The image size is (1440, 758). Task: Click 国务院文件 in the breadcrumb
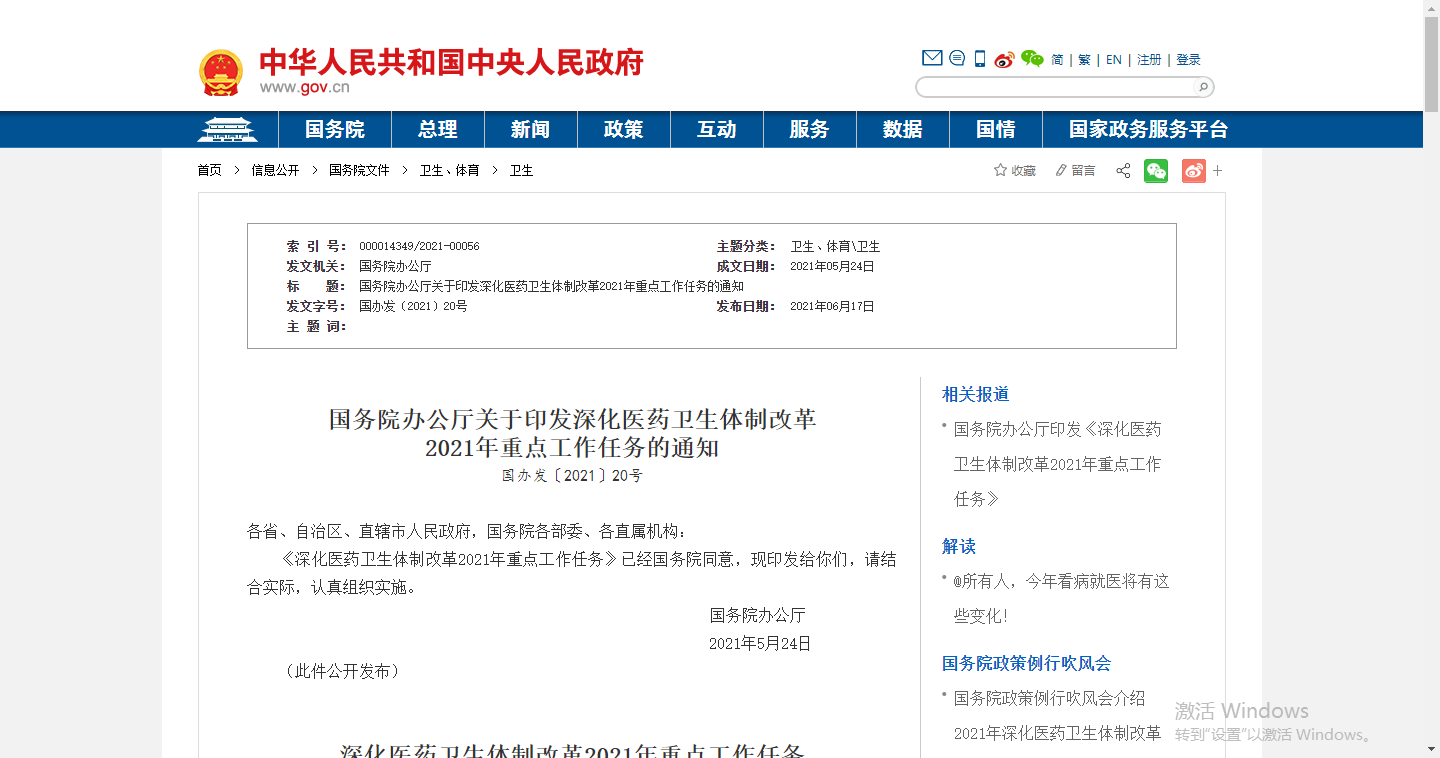tap(359, 171)
